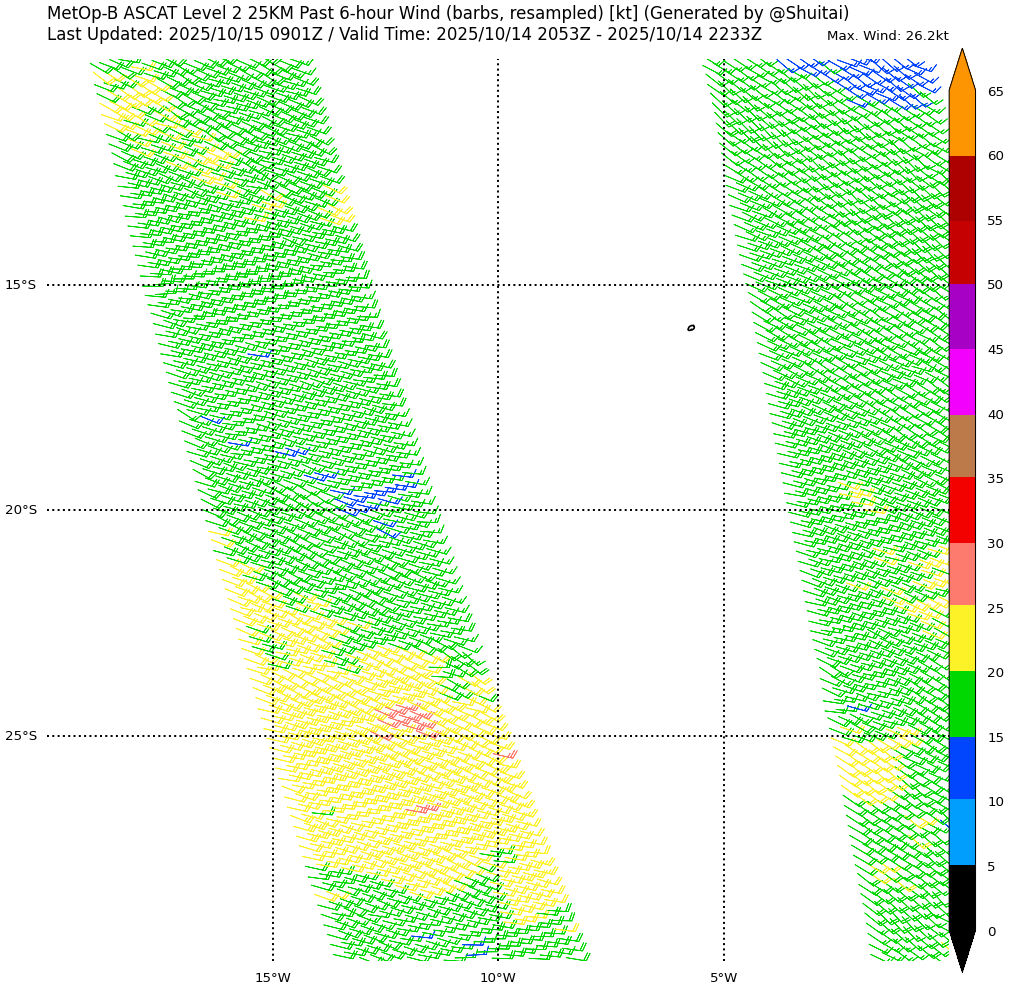
Task: Select the light blue 5-10 kt colorbar band
Action: 961,832
